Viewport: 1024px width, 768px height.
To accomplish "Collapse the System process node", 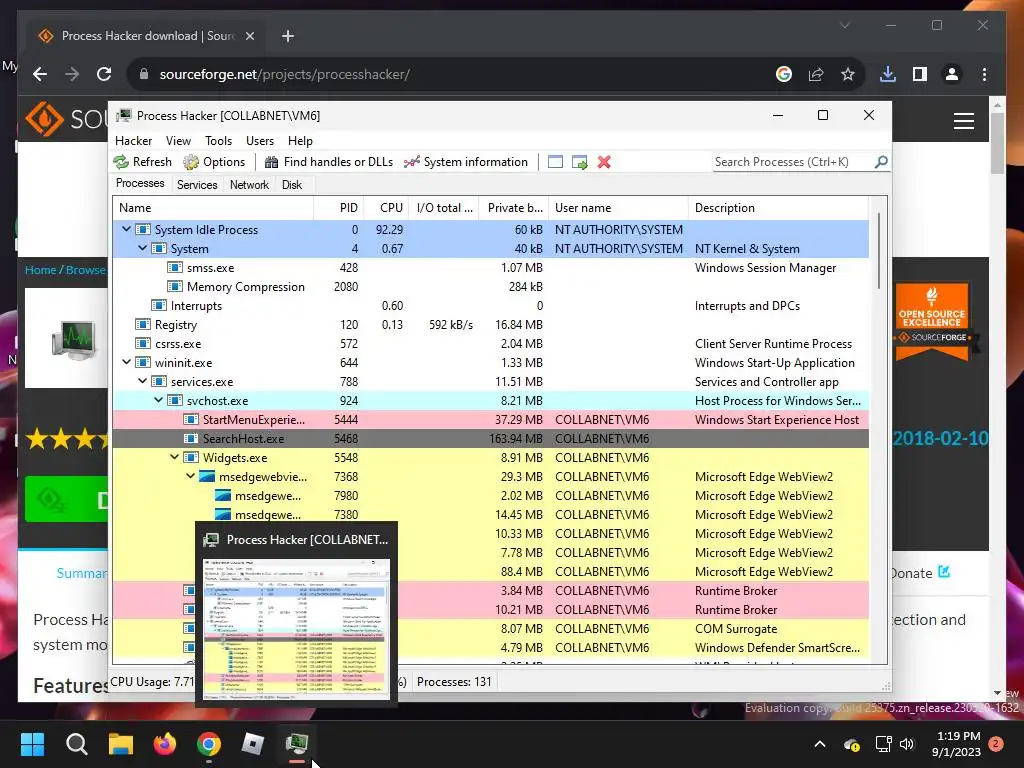I will click(142, 248).
